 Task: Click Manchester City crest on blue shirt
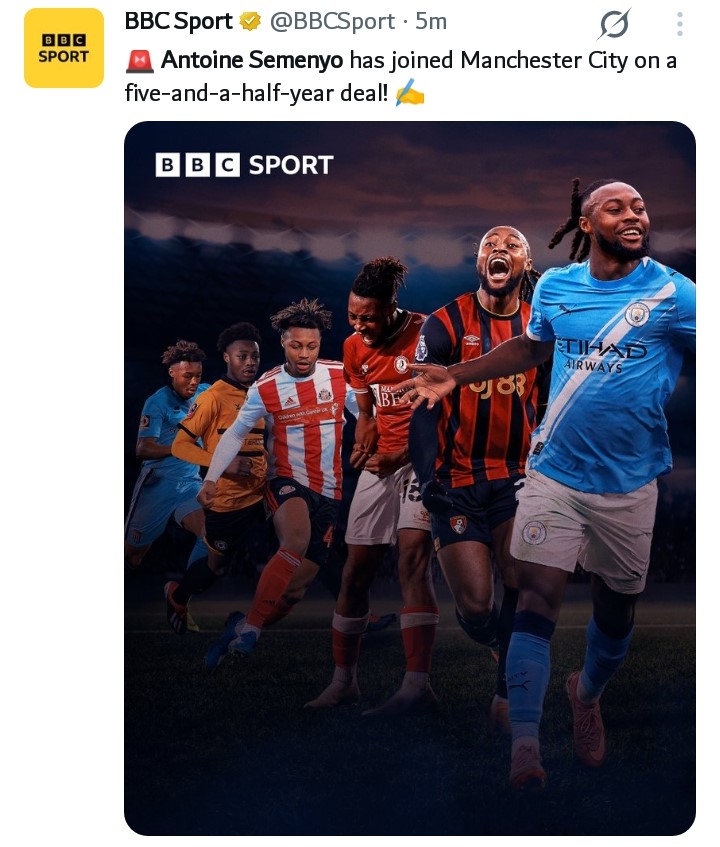pos(637,314)
